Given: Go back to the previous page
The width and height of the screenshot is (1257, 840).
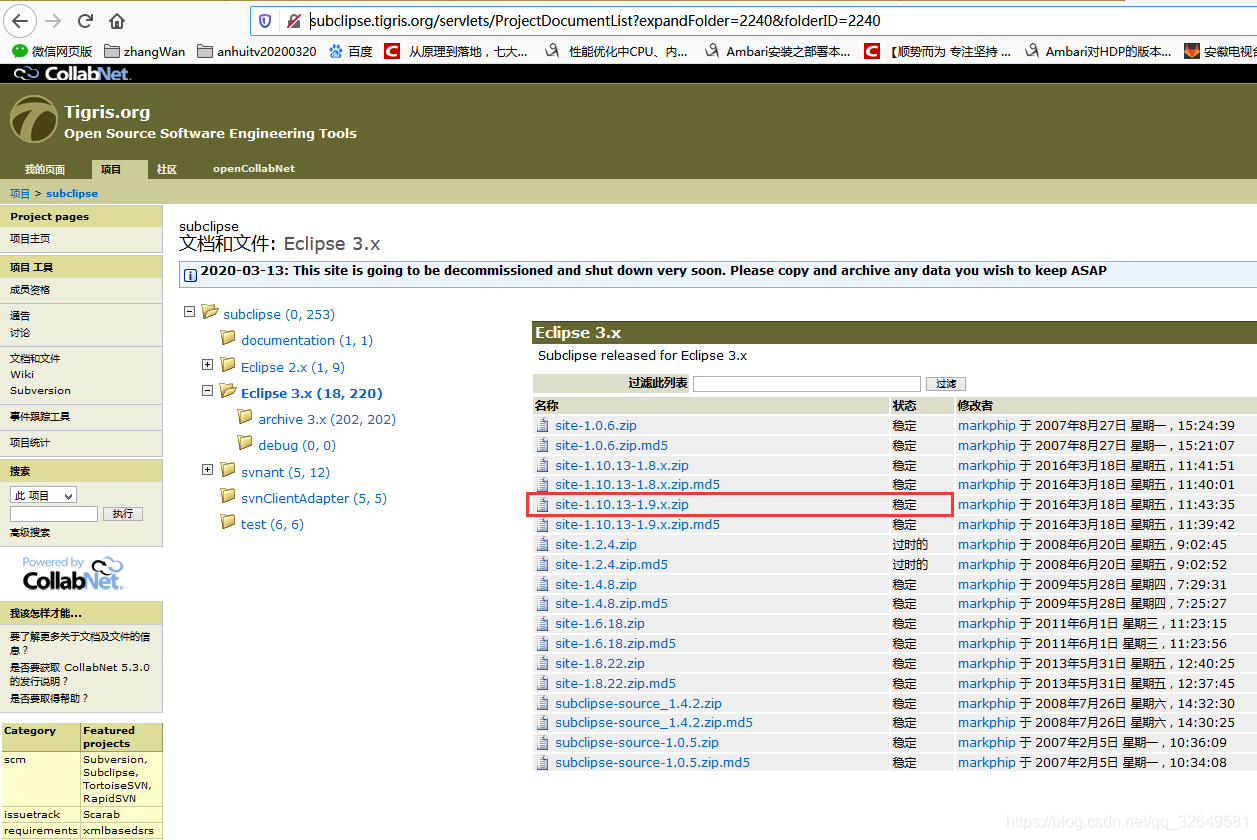Looking at the screenshot, I should coord(21,20).
